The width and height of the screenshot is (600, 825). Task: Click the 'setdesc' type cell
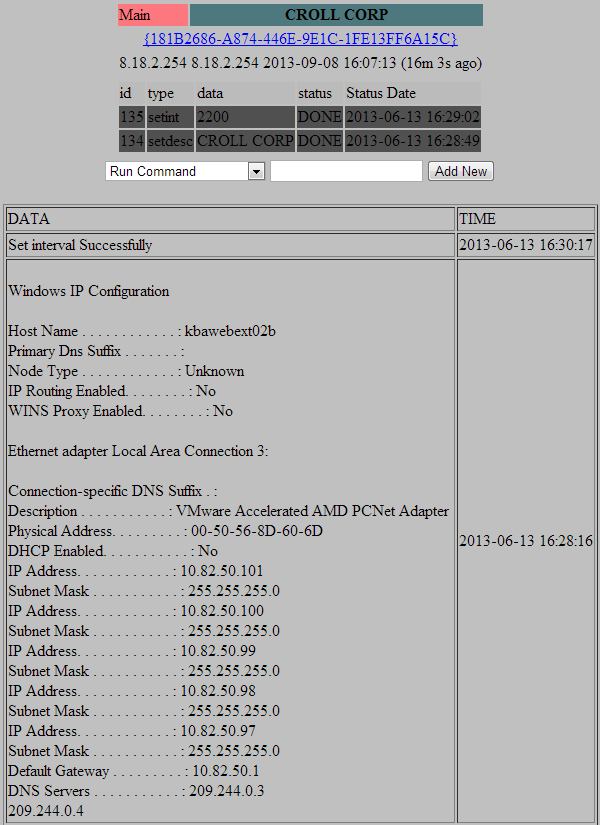click(x=169, y=141)
